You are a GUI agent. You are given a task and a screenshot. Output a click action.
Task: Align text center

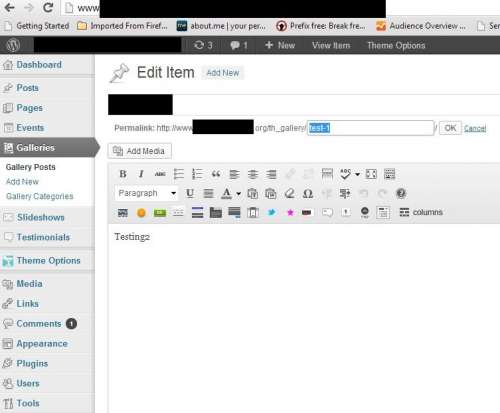click(253, 174)
